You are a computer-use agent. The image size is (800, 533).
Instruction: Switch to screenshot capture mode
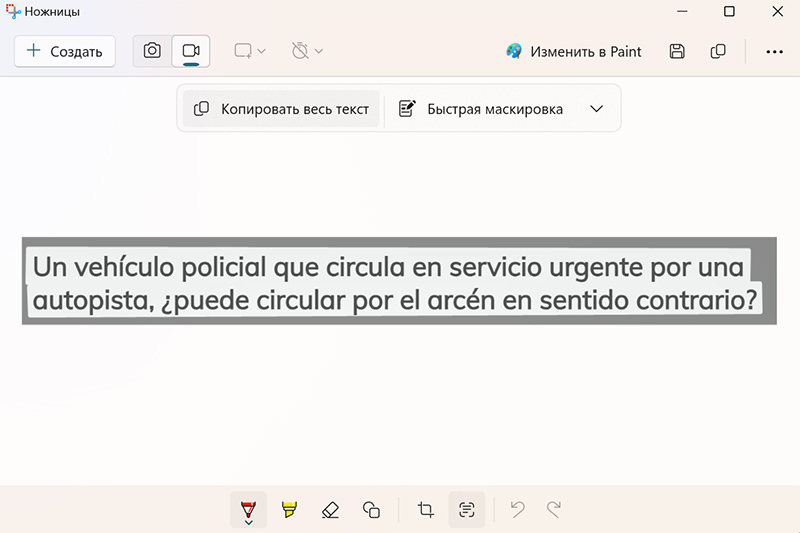pos(152,51)
